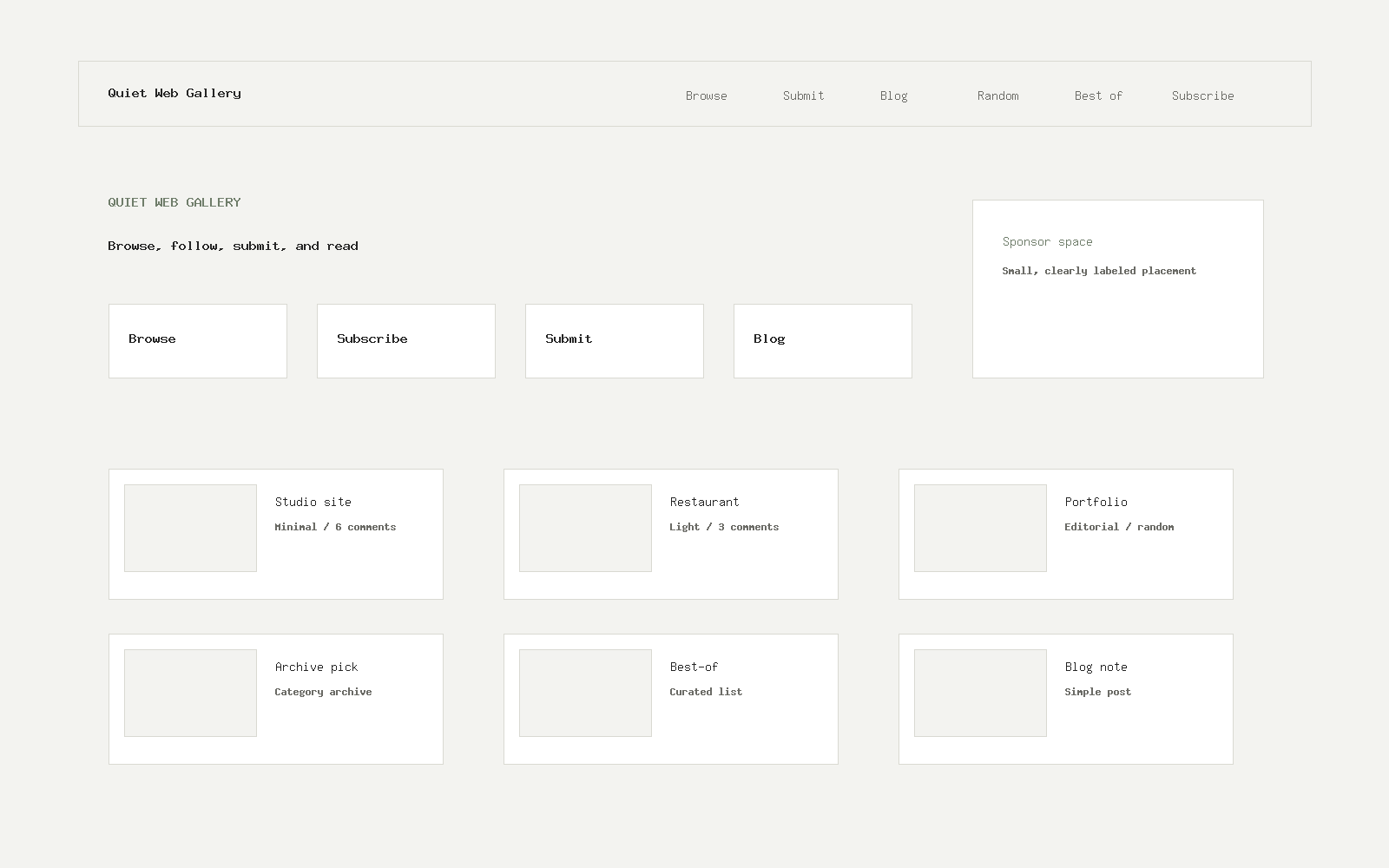Open the Archive pick thumbnail image
Screen dimensions: 1389x868
190,693
